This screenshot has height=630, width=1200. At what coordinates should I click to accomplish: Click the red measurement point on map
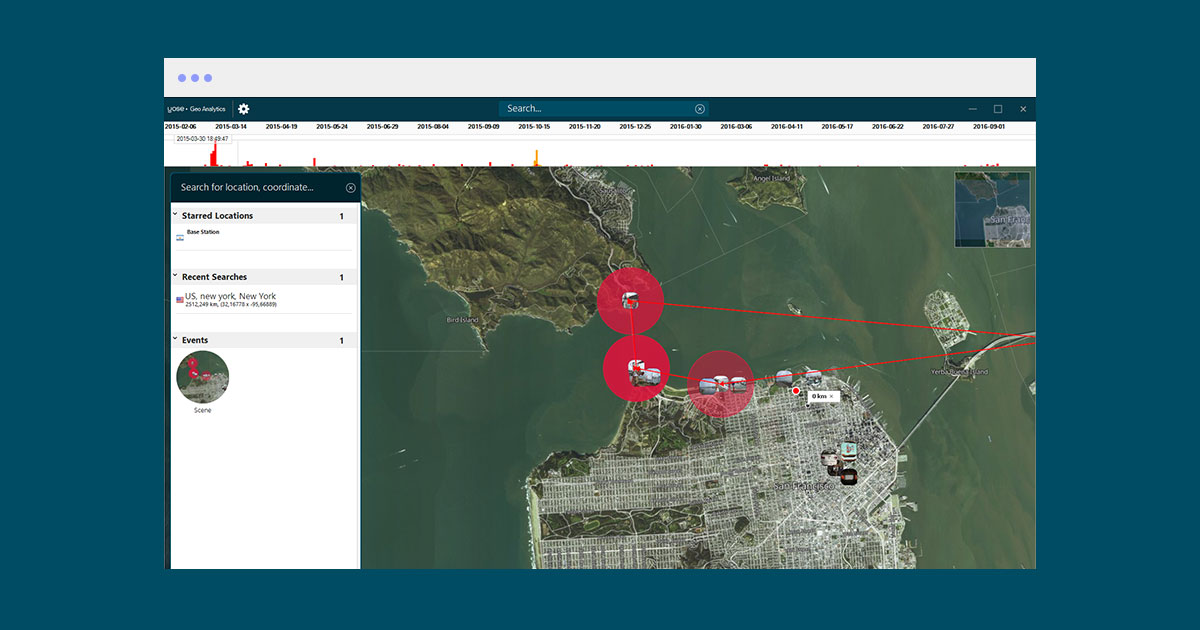(796, 393)
